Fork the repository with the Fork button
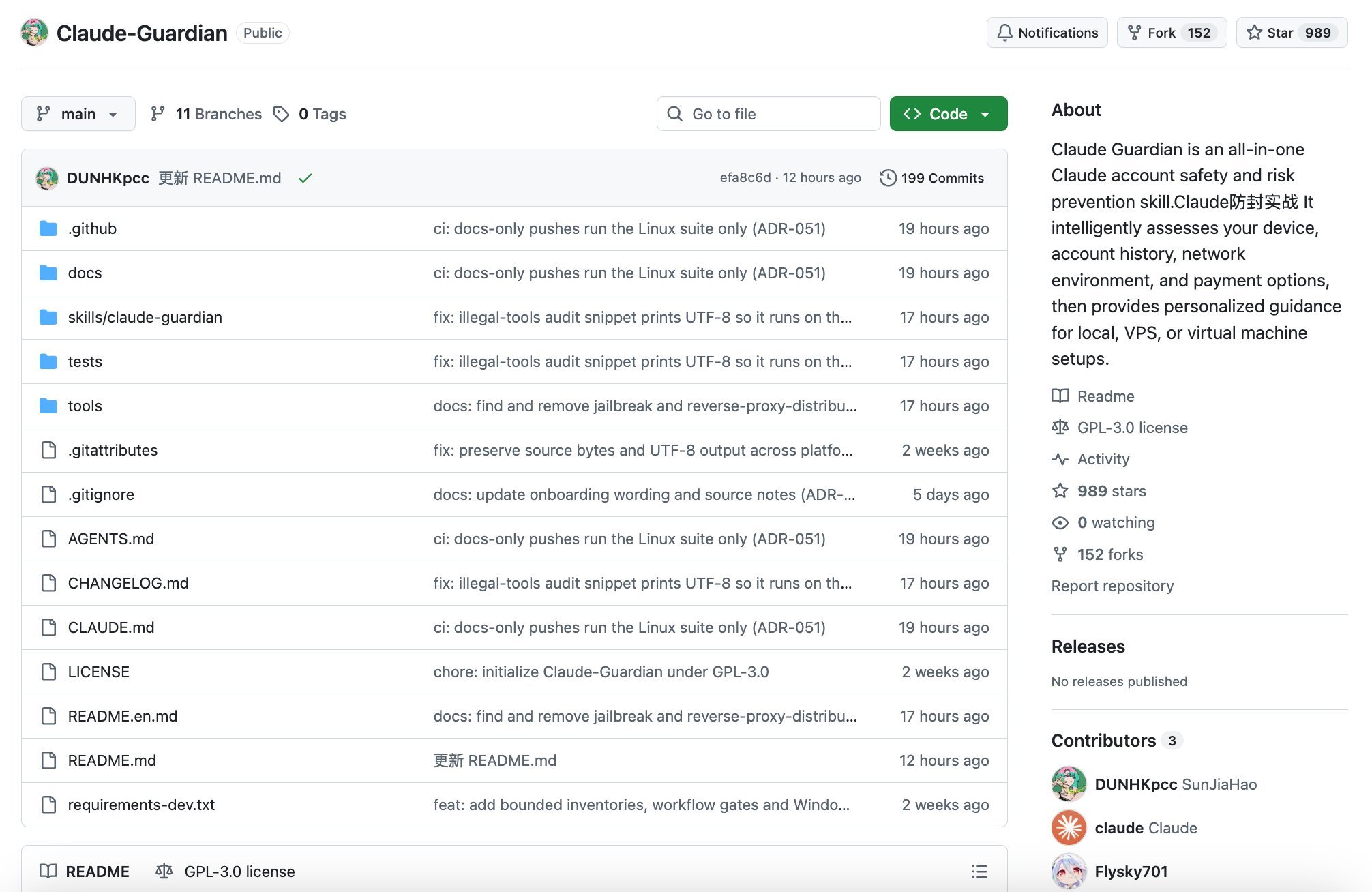Screen dimensions: 1372x892 coord(1172,33)
